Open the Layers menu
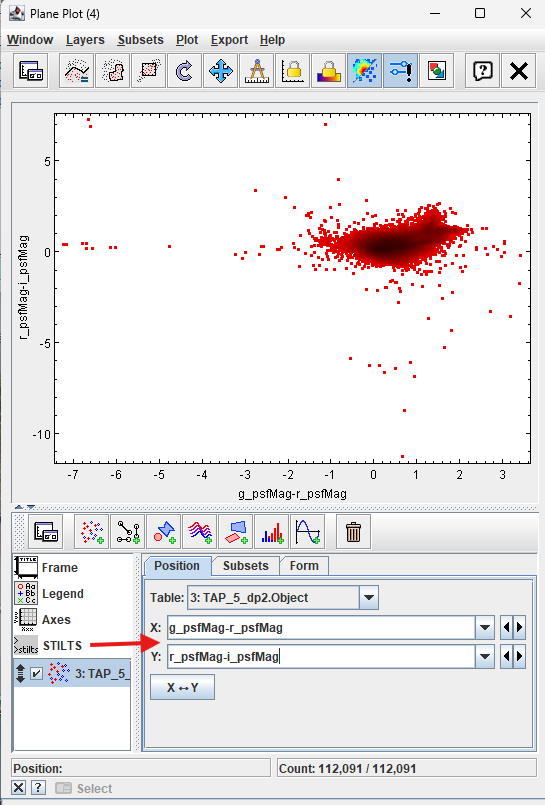This screenshot has height=805, width=545. [x=85, y=40]
